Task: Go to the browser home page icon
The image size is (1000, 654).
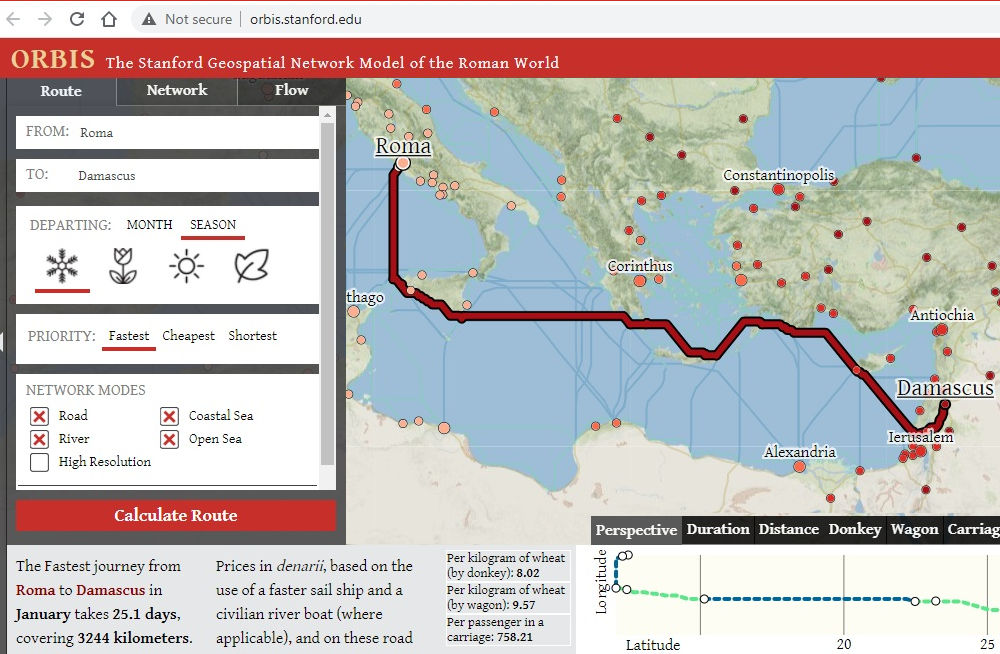Action: (x=109, y=19)
